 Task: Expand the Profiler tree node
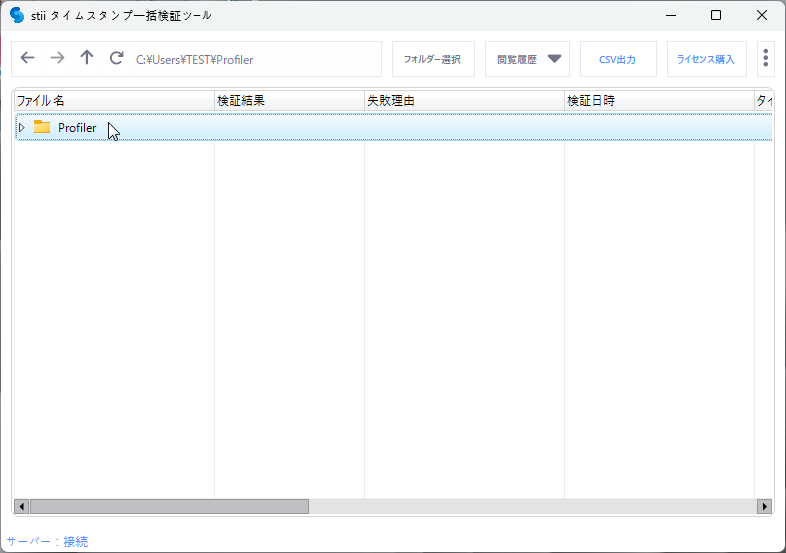[x=22, y=127]
